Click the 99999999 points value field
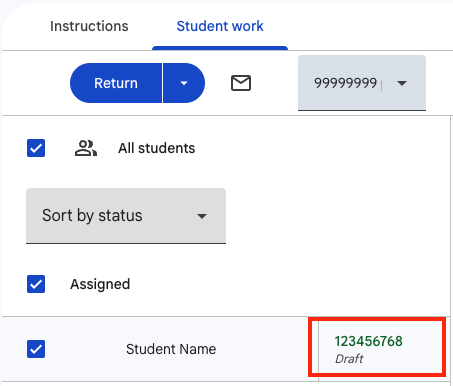Image resolution: width=453 pixels, height=386 pixels. [x=346, y=83]
